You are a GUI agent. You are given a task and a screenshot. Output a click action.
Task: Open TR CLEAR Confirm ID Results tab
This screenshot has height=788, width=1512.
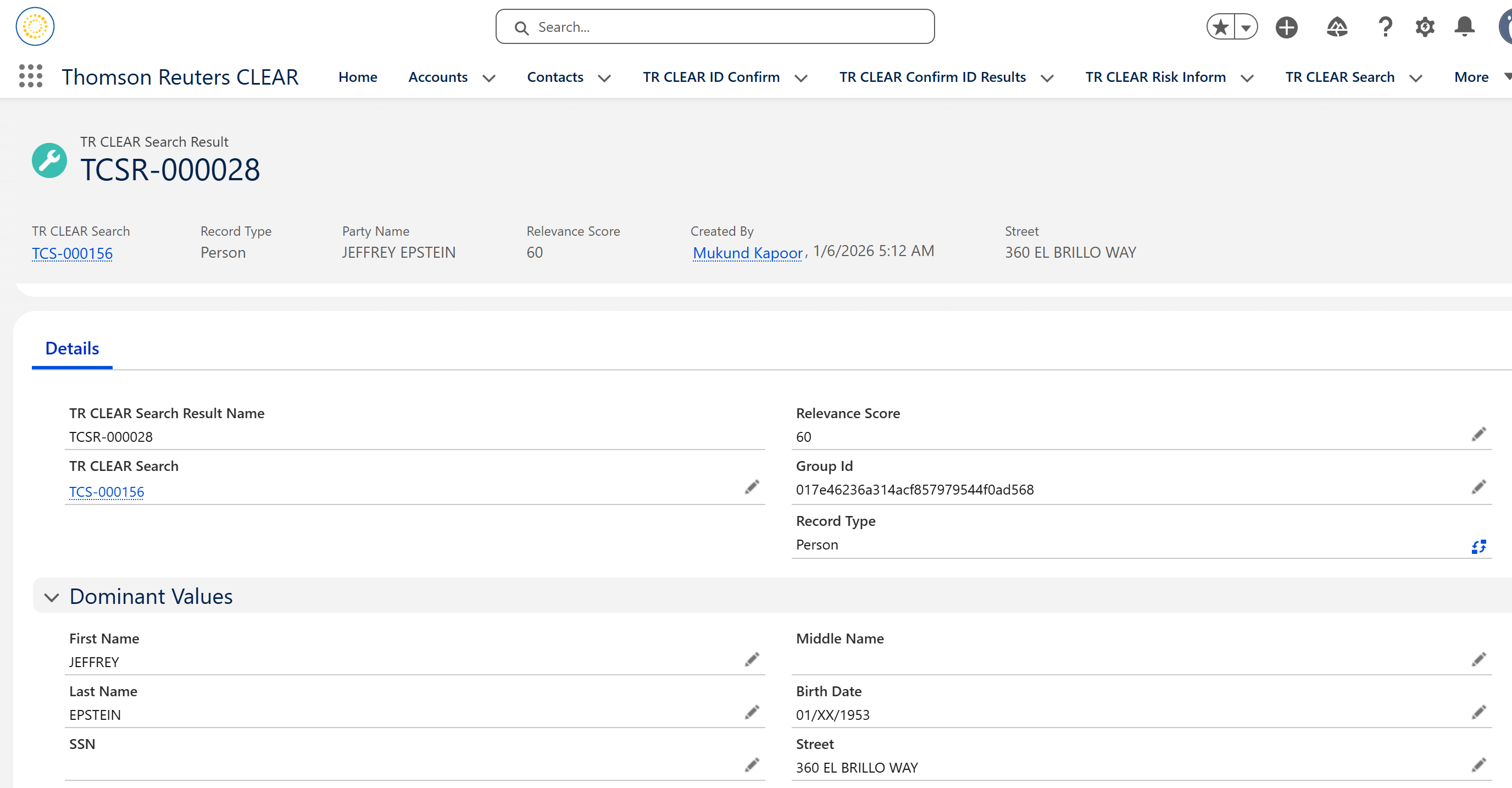(x=932, y=77)
